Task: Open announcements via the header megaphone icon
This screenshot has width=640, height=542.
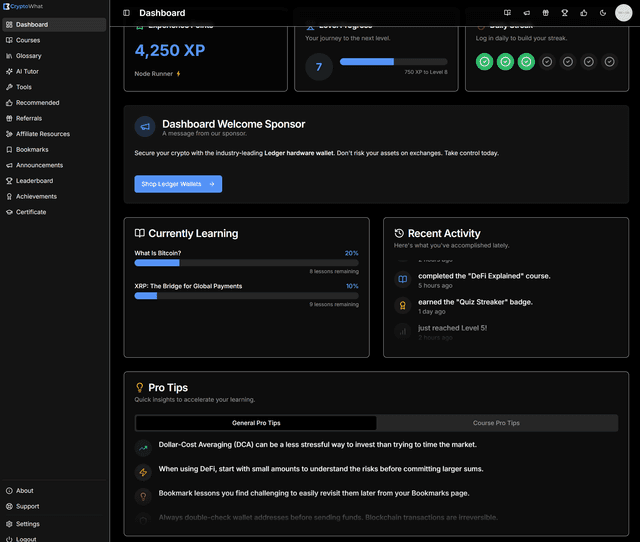Action: click(x=527, y=13)
